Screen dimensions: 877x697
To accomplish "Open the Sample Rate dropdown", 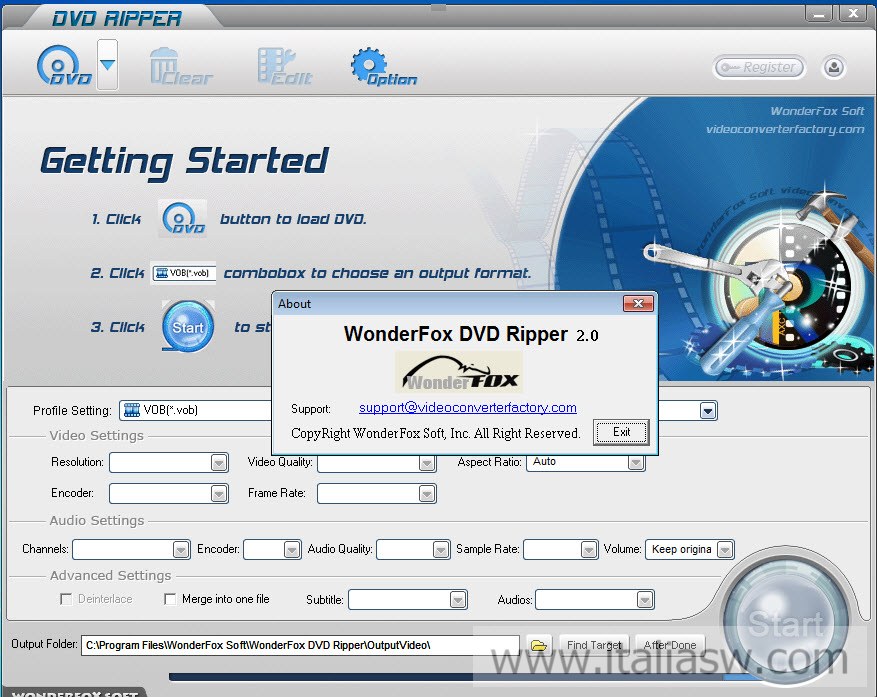I will click(561, 549).
